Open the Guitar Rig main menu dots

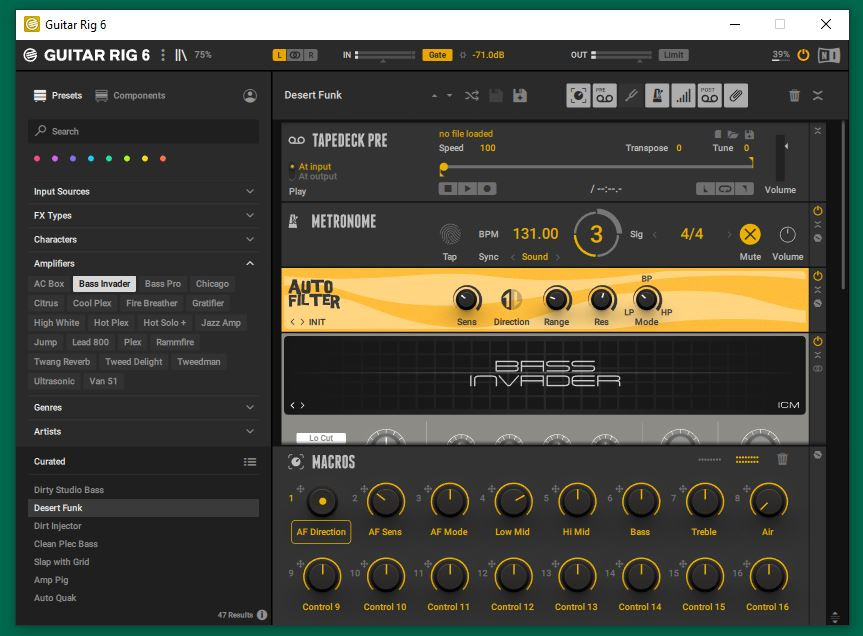point(163,55)
